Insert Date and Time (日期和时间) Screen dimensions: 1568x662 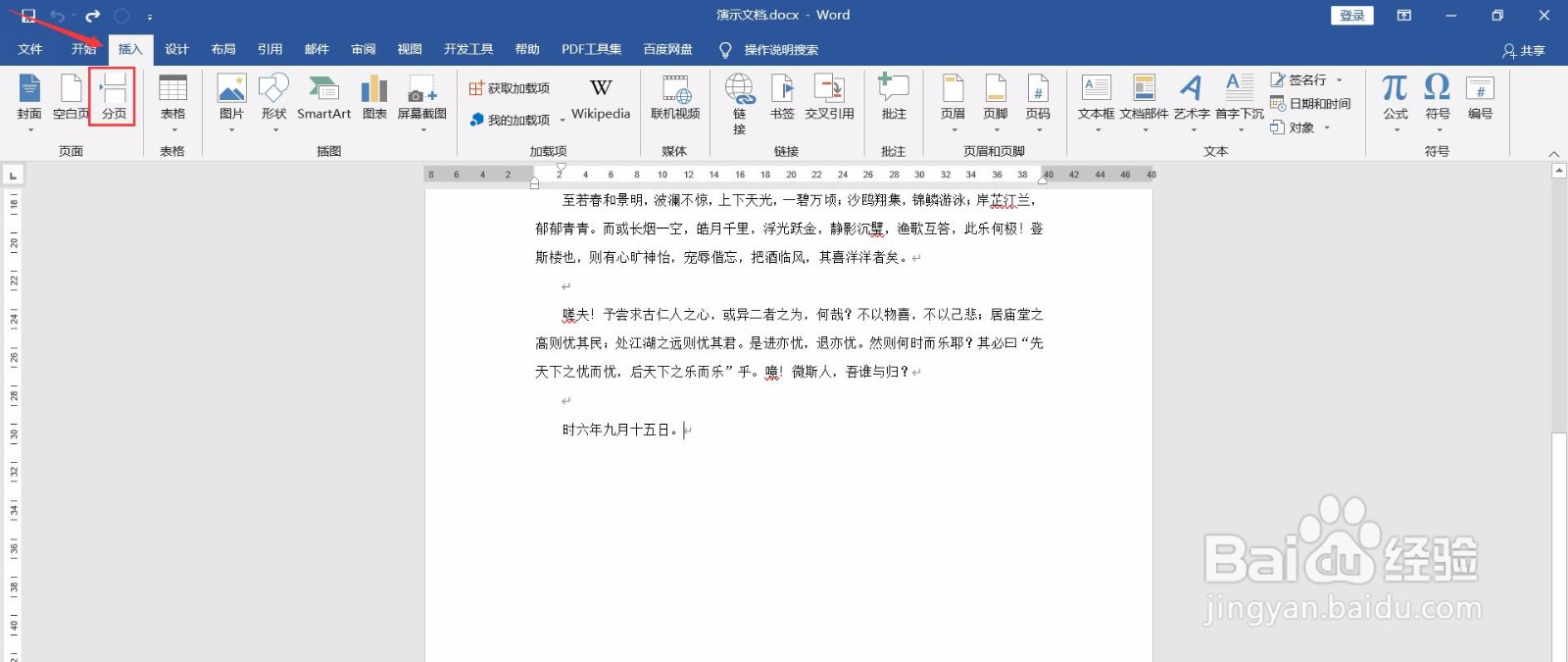pyautogui.click(x=1310, y=104)
